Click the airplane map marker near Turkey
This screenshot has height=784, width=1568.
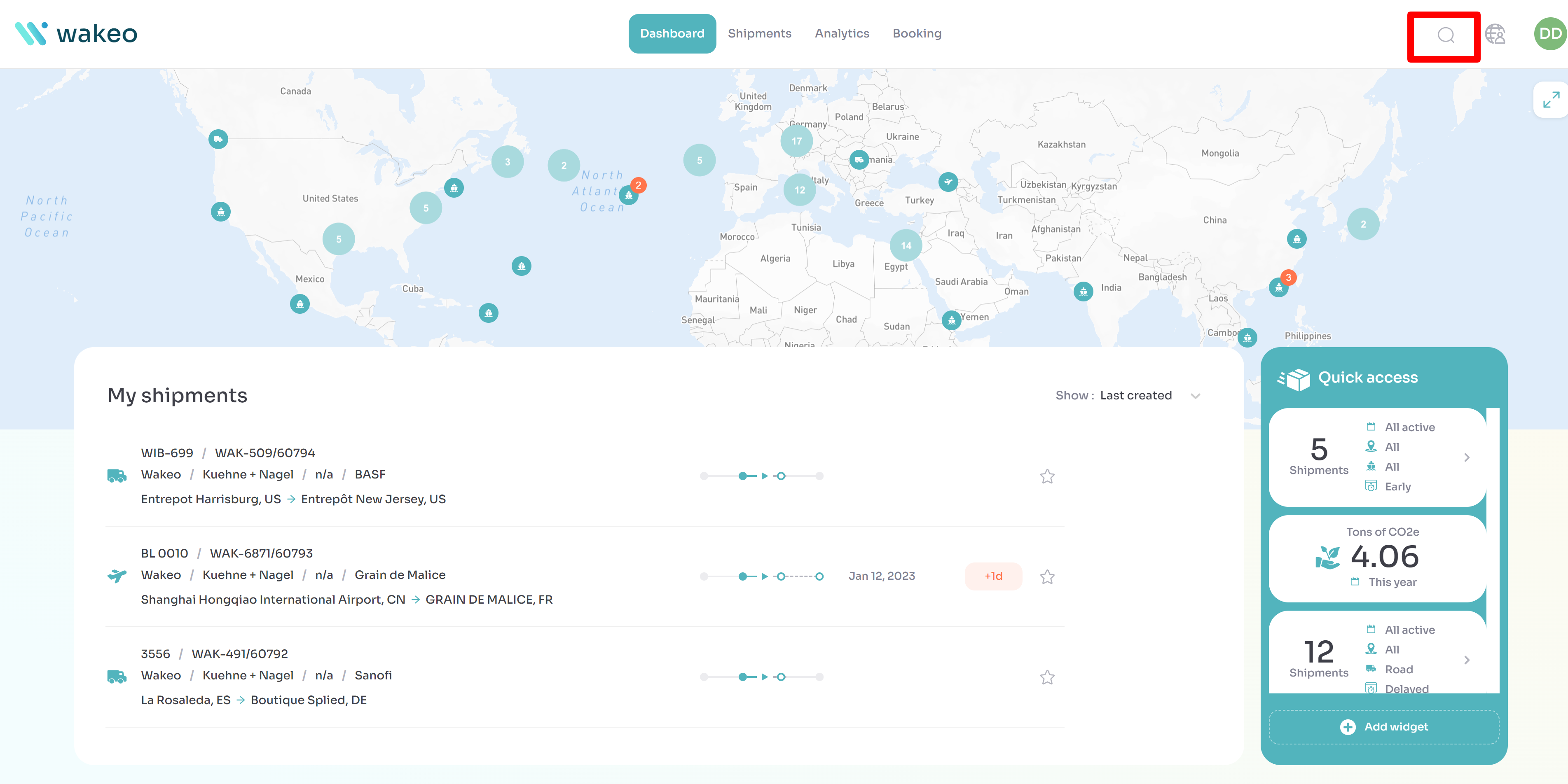[x=948, y=181]
